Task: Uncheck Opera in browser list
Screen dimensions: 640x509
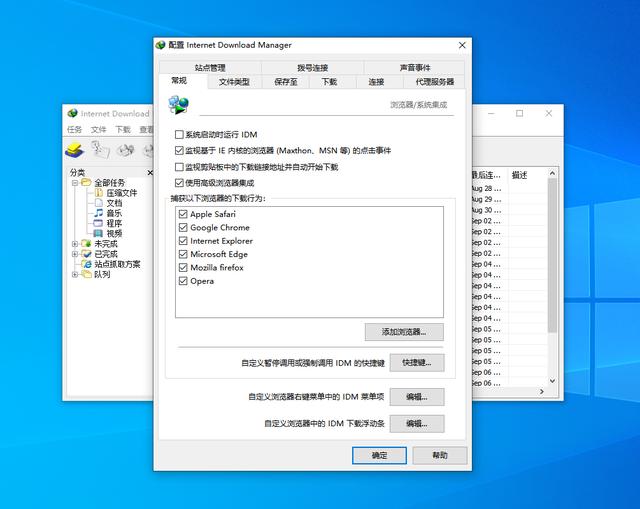Action: pos(183,281)
